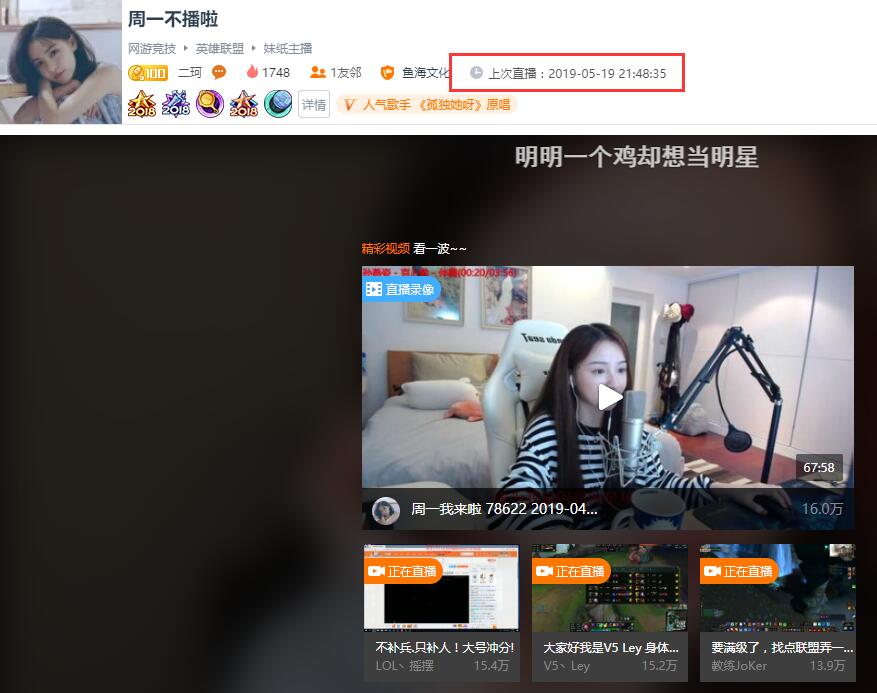Click the friends icon beside 1友邻

pyautogui.click(x=318, y=72)
